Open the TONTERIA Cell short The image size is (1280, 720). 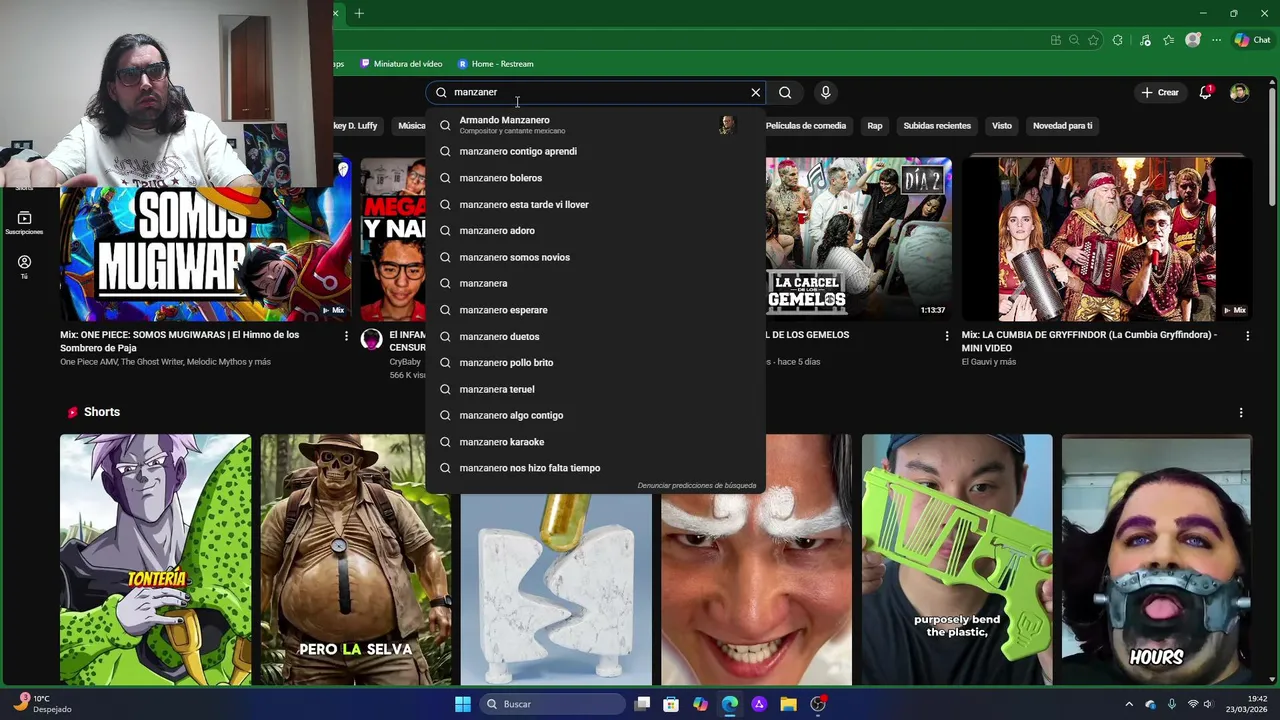tap(155, 559)
